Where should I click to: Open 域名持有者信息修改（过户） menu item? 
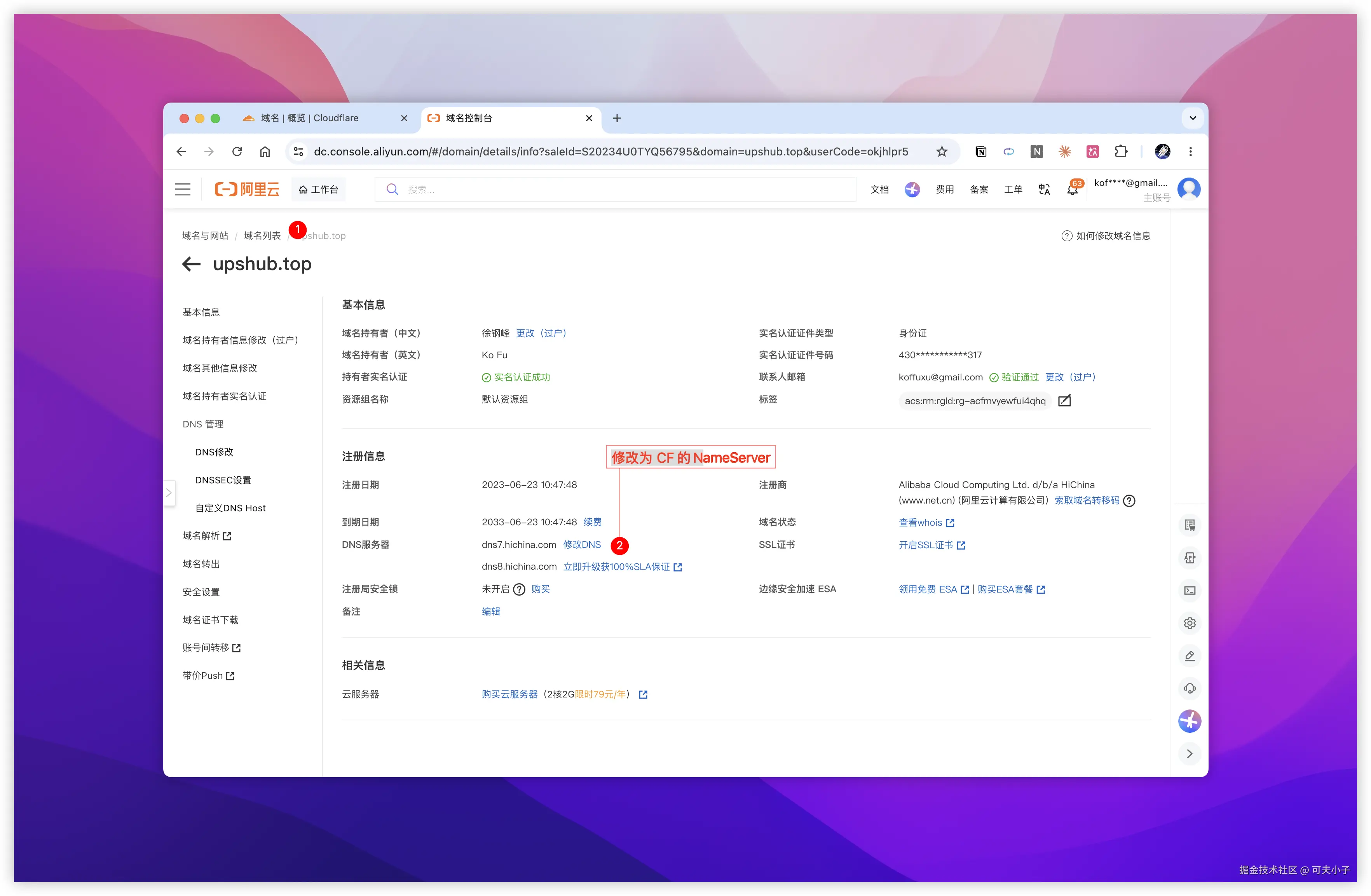[x=240, y=340]
